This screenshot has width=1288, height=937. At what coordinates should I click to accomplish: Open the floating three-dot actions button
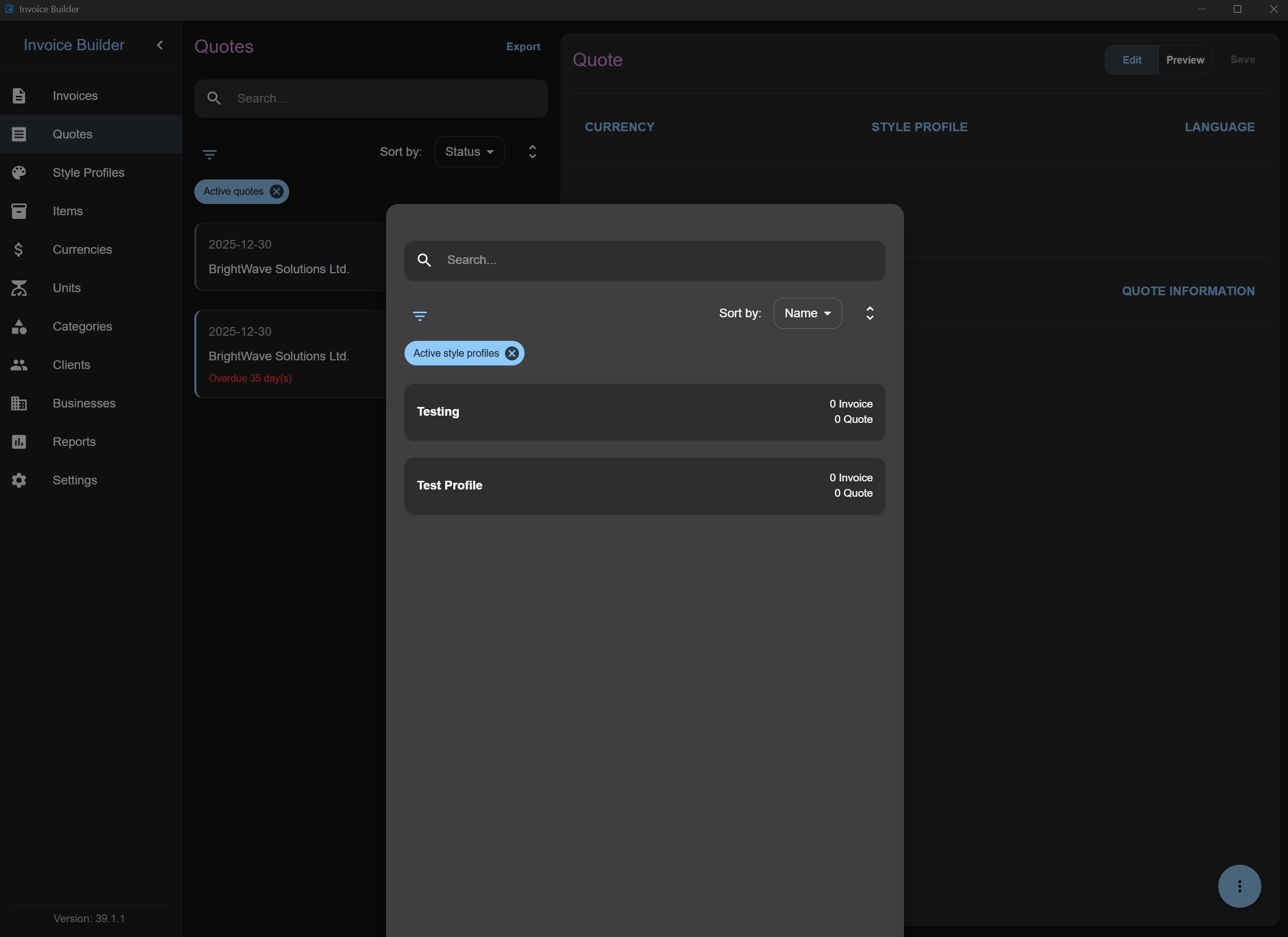click(1239, 886)
